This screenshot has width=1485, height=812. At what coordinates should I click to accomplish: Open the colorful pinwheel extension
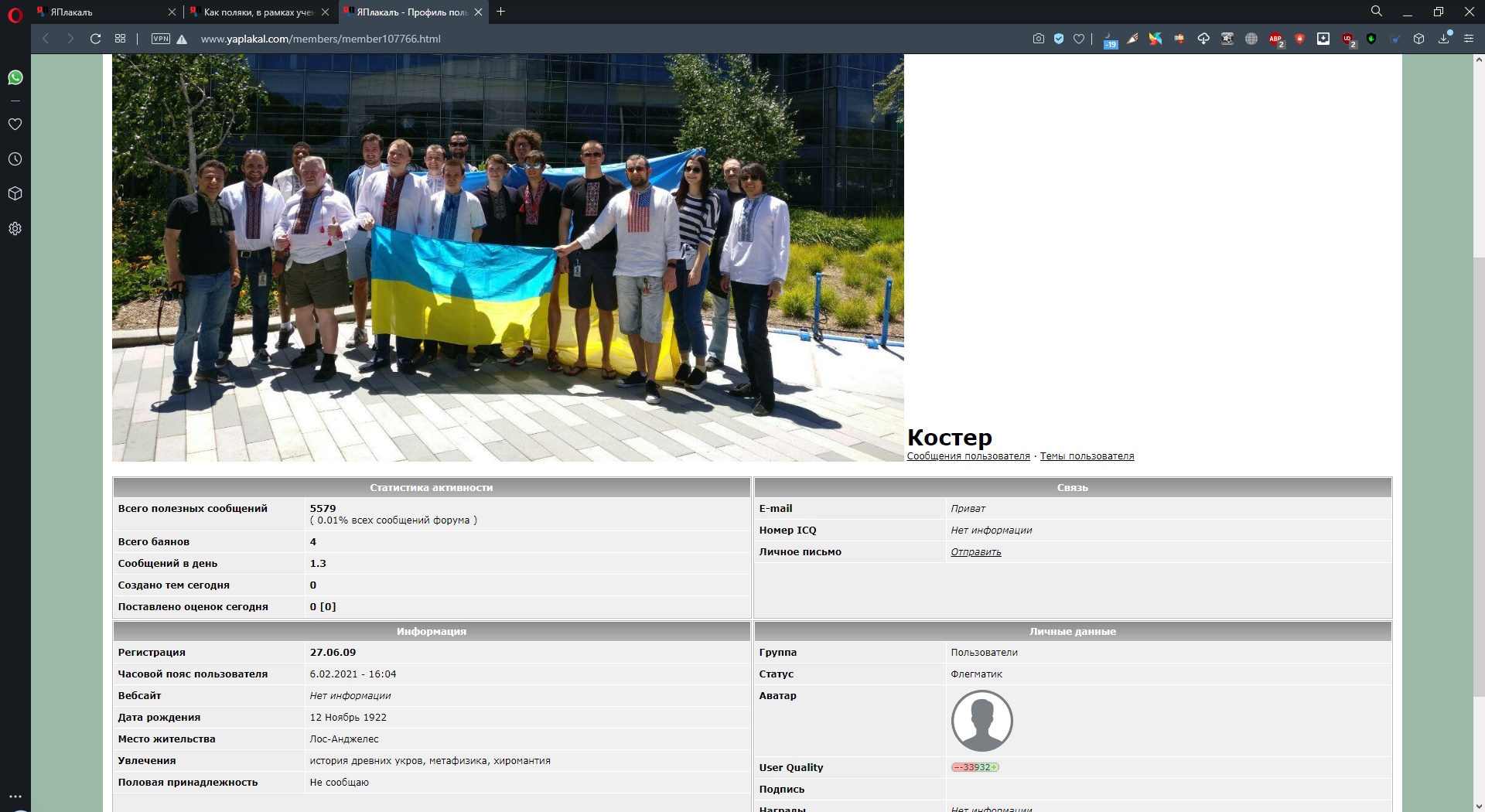click(x=1156, y=39)
